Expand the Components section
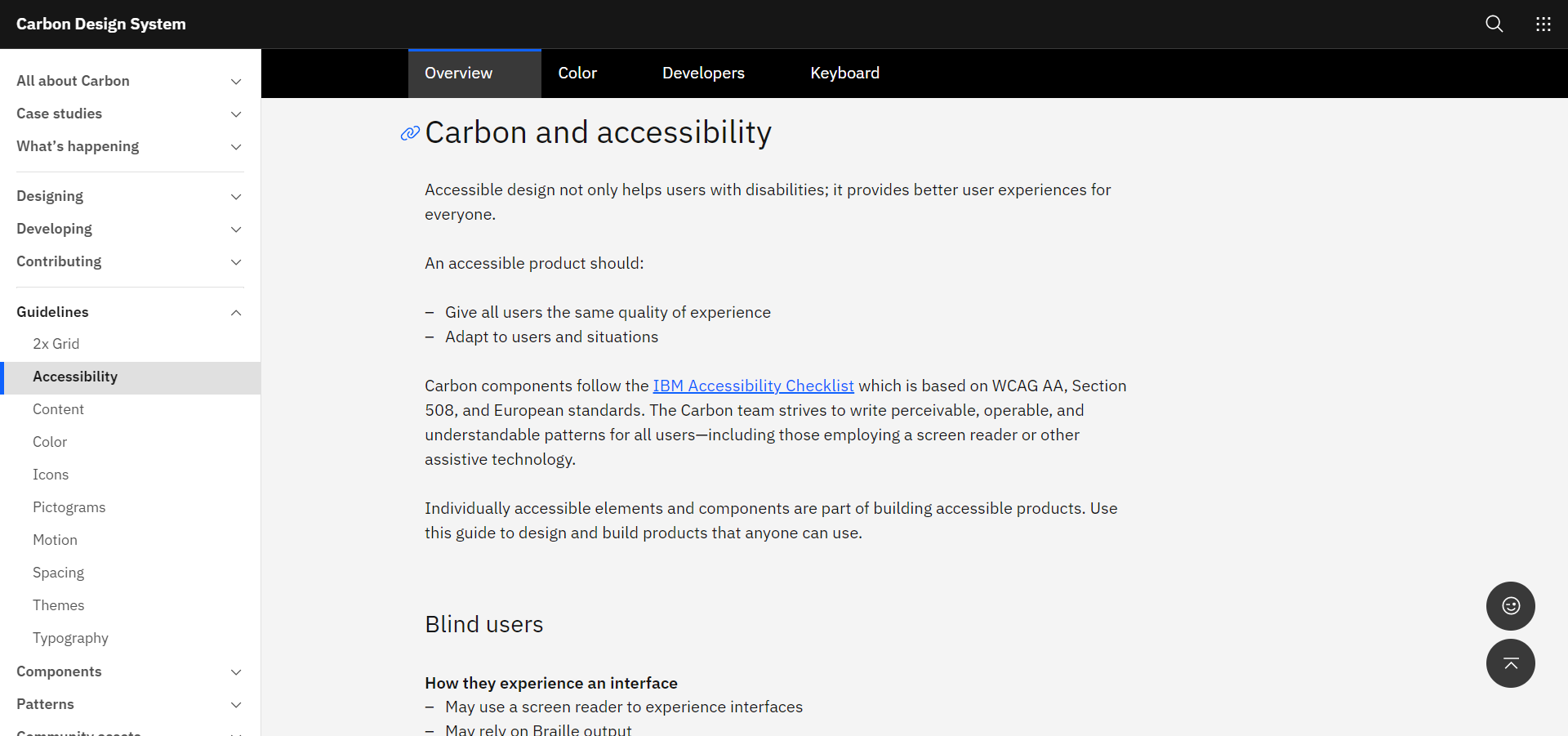The width and height of the screenshot is (1568, 736). click(131, 671)
